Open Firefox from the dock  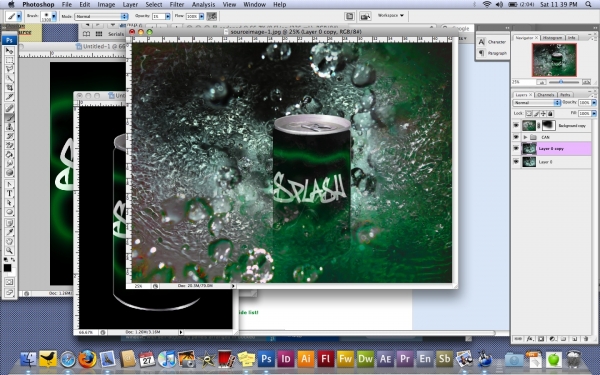coord(88,359)
